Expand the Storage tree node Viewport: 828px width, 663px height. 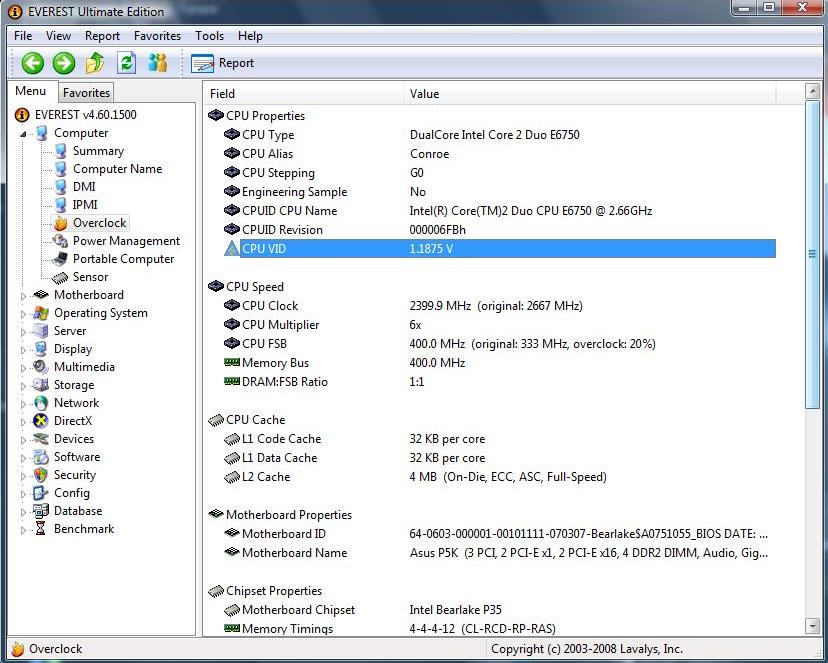(x=23, y=385)
